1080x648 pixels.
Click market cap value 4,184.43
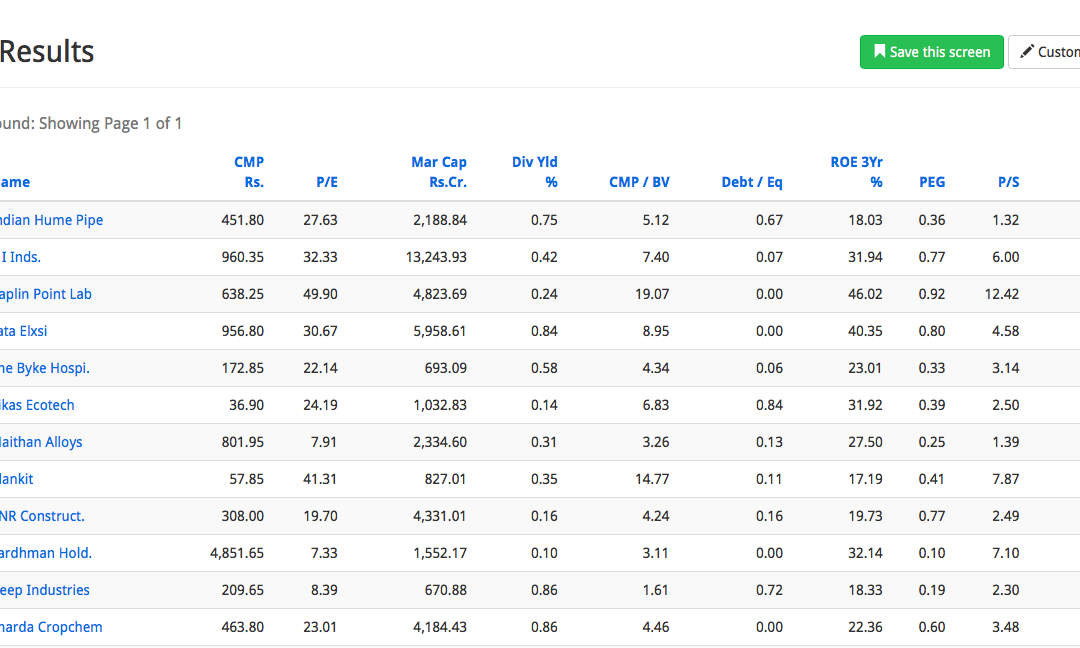point(440,627)
